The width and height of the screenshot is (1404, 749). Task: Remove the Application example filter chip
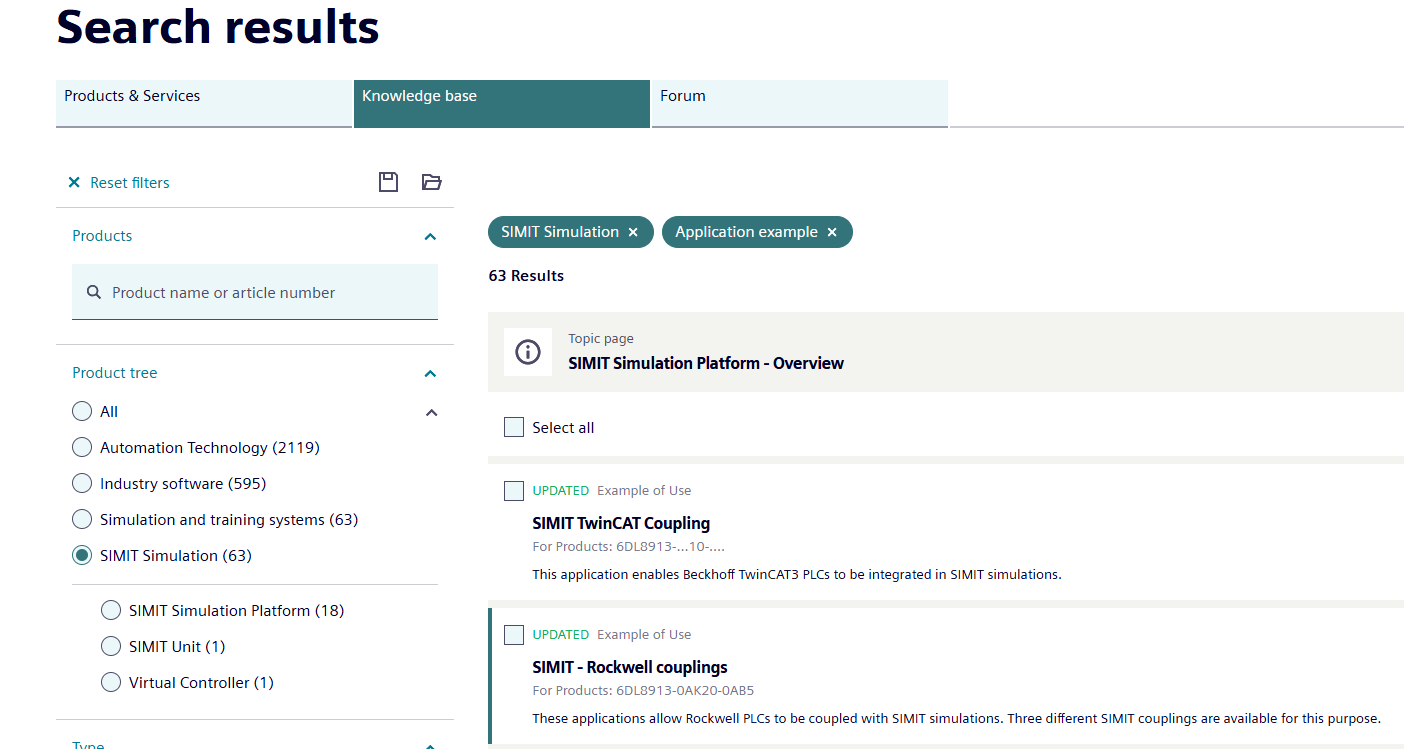pos(831,232)
